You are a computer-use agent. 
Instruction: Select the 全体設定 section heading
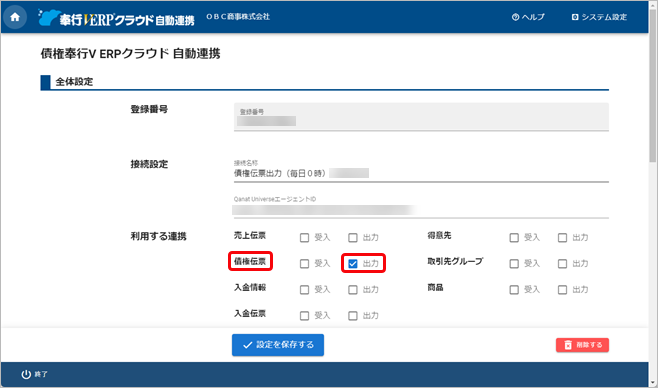[x=74, y=82]
